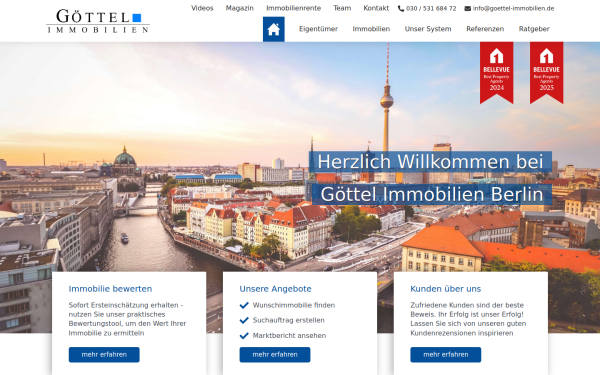Open the Immobilien menu
This screenshot has width=600, height=375.
(371, 29)
